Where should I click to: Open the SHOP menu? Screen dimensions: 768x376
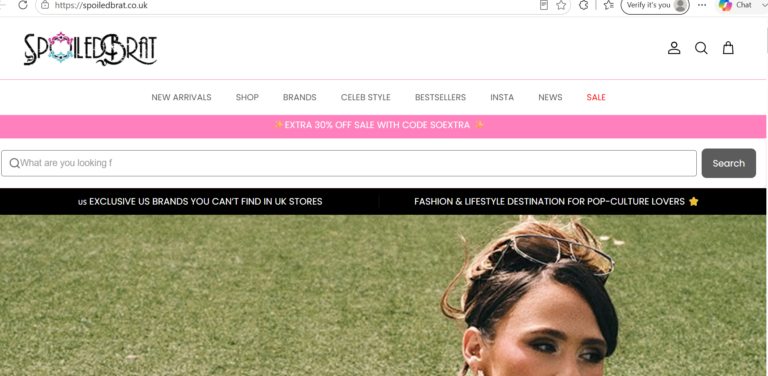tap(247, 97)
